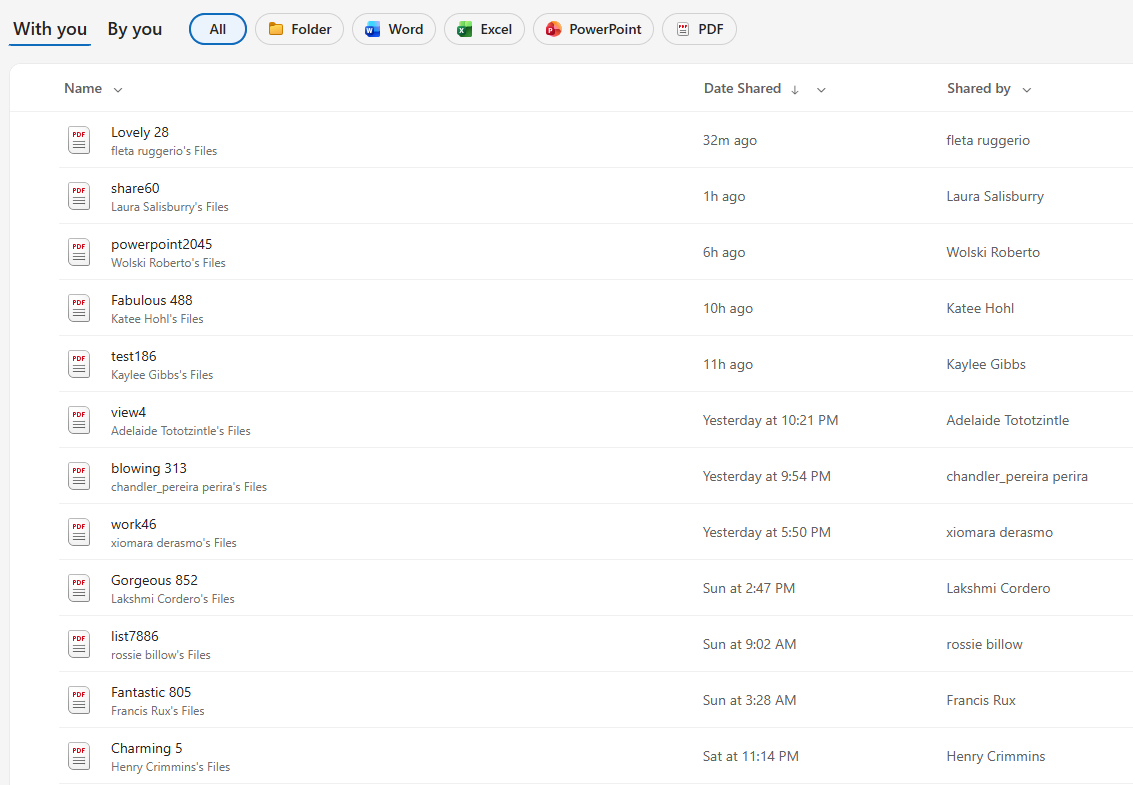The width and height of the screenshot is (1133, 785).
Task: Select the All filter pill
Action: coord(217,29)
